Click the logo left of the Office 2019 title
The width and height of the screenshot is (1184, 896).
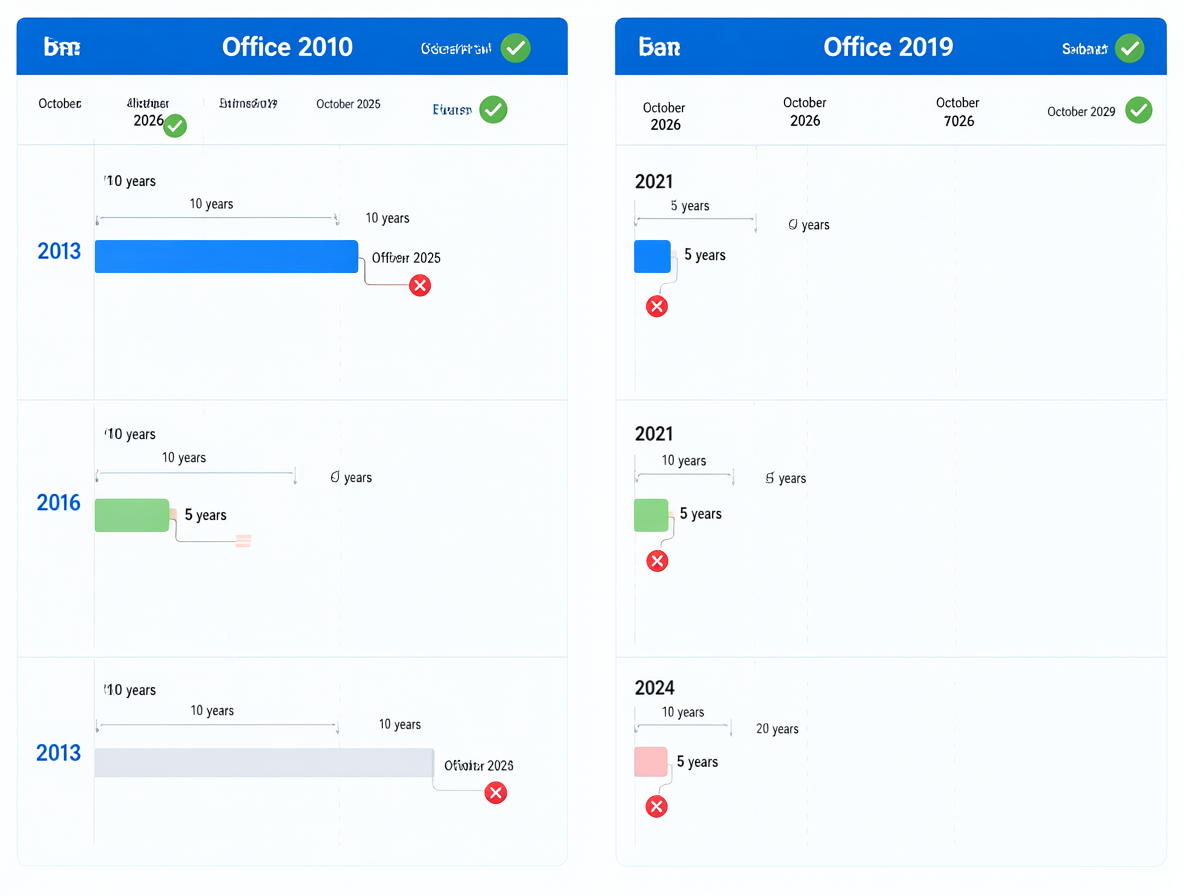(659, 48)
